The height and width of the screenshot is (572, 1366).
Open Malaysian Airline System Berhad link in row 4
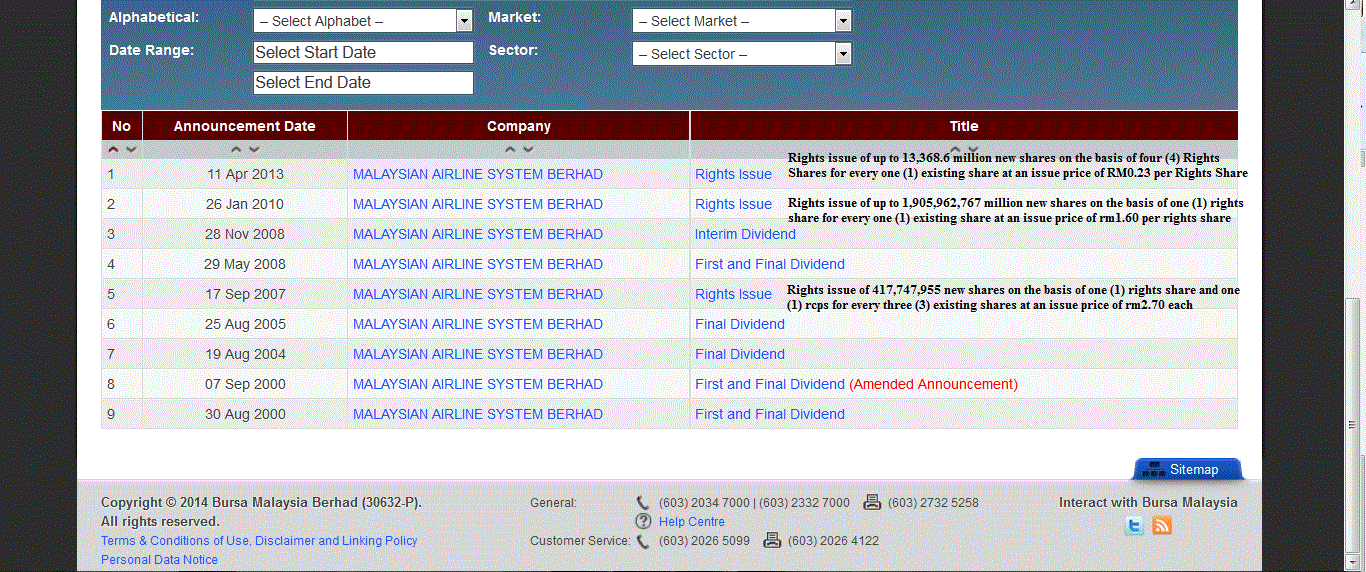tap(478, 264)
